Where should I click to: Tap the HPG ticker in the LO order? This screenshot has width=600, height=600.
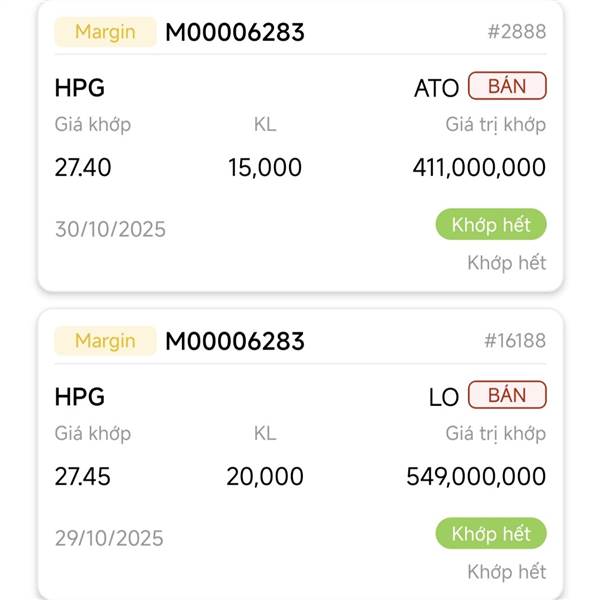[x=79, y=397]
